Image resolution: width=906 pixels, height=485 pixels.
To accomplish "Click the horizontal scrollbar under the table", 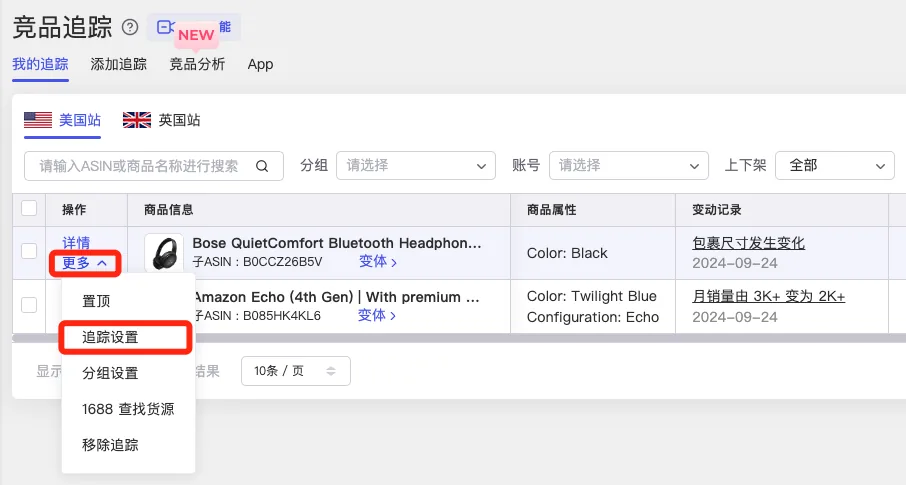I will 459,338.
